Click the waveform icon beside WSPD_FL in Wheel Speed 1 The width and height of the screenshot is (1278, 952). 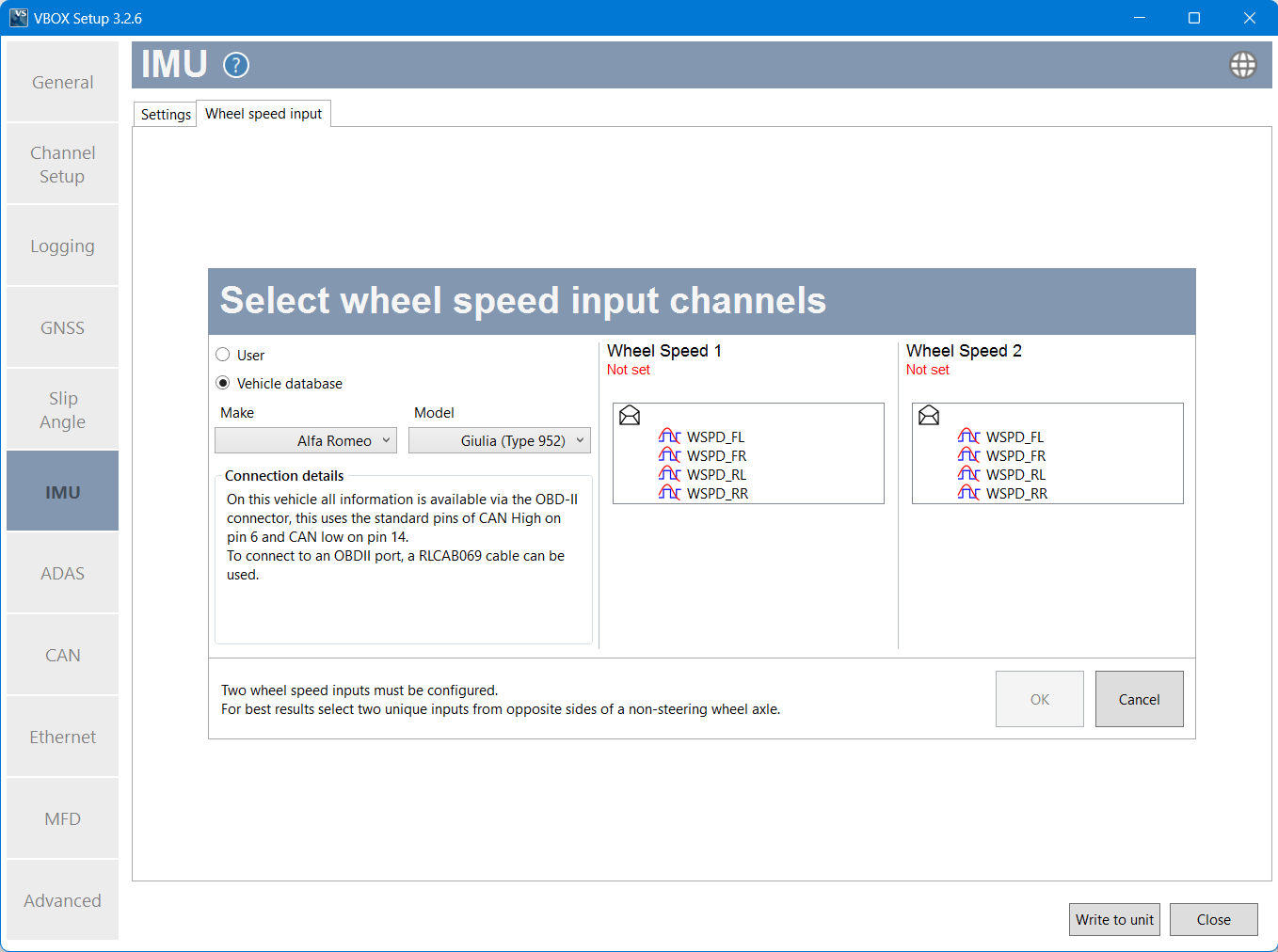click(x=669, y=436)
